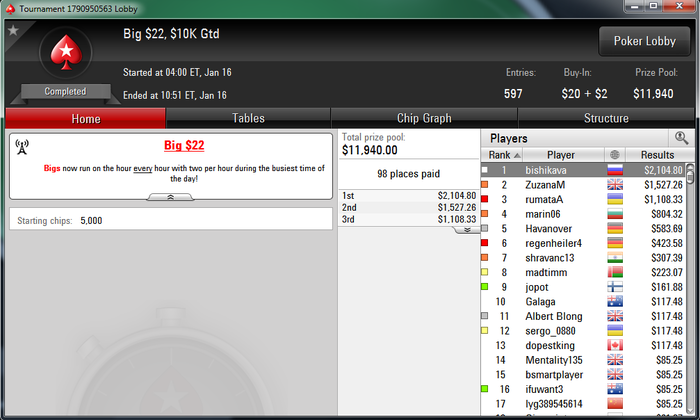Click the favorite star icon in top-left corner
This screenshot has height=420, width=700.
(x=13, y=30)
